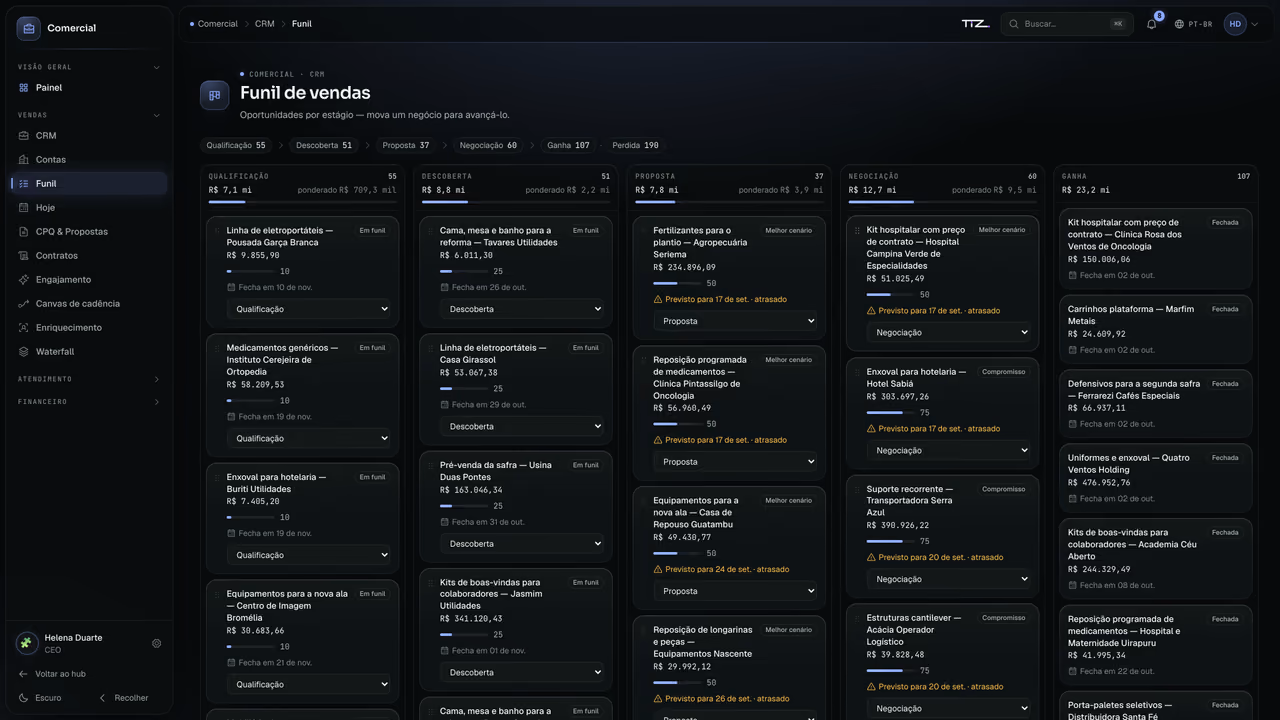
Task: Open the Waterfall sidebar item
Action: (88, 351)
